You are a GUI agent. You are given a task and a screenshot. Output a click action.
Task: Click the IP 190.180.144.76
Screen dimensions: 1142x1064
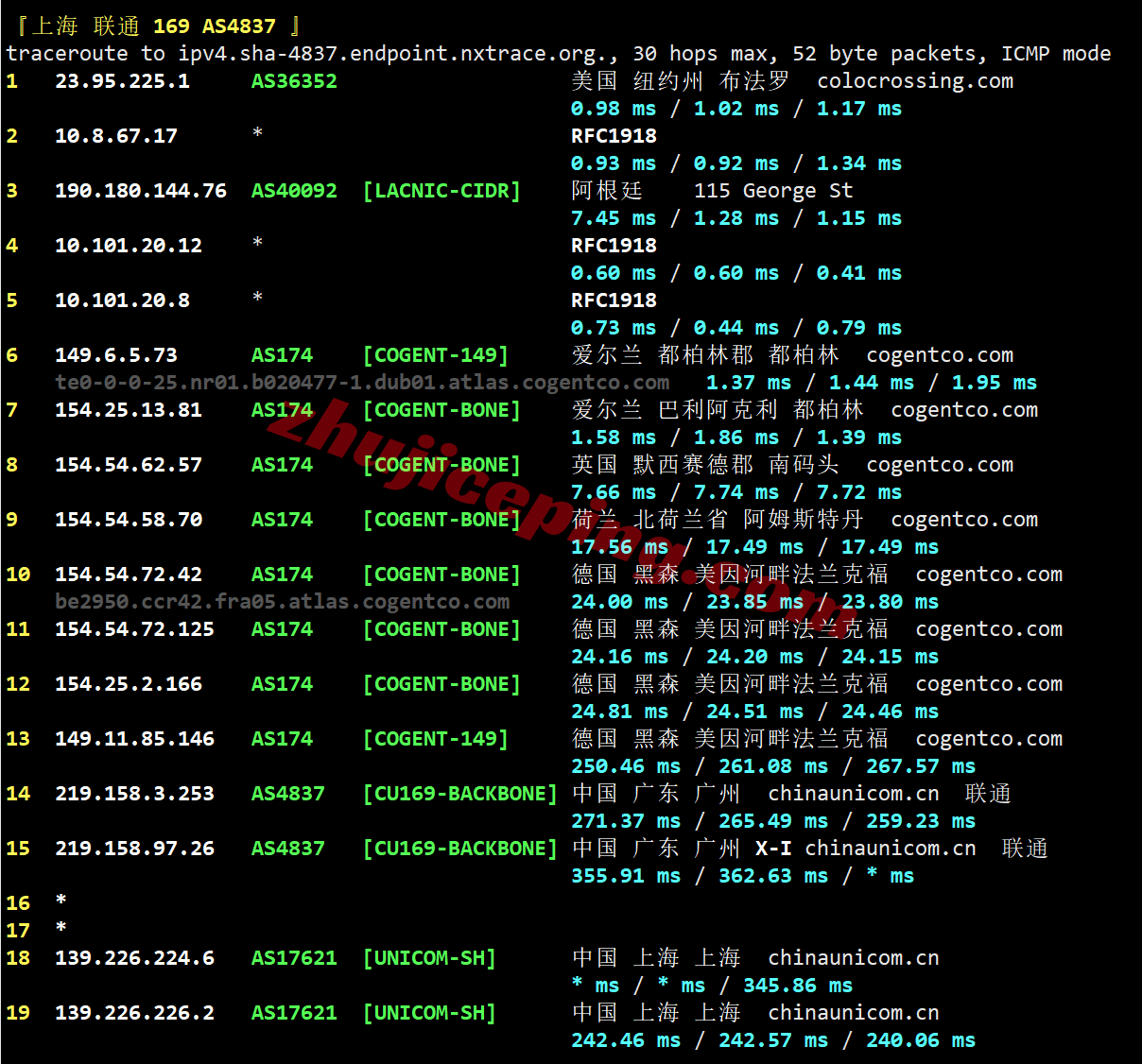coord(141,191)
